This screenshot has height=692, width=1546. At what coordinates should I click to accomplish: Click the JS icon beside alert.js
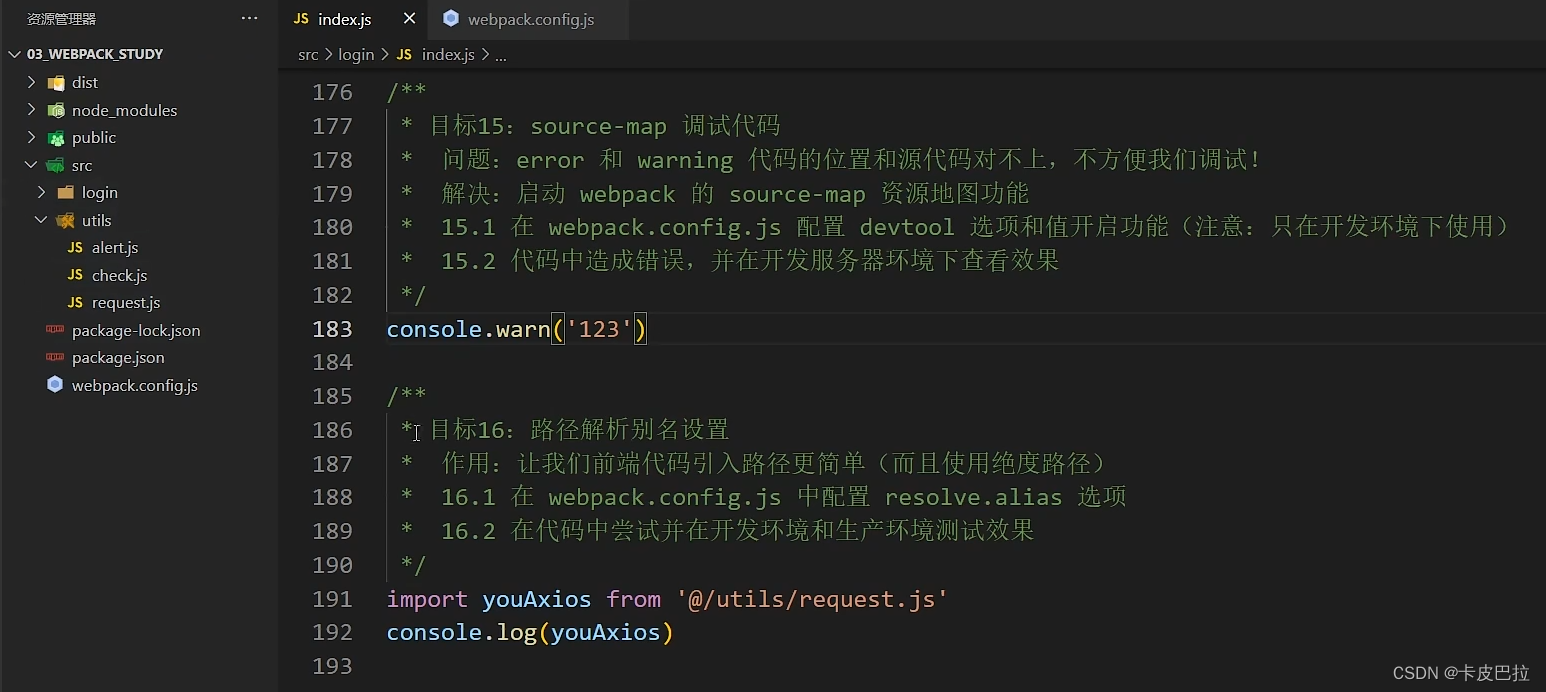[x=75, y=247]
